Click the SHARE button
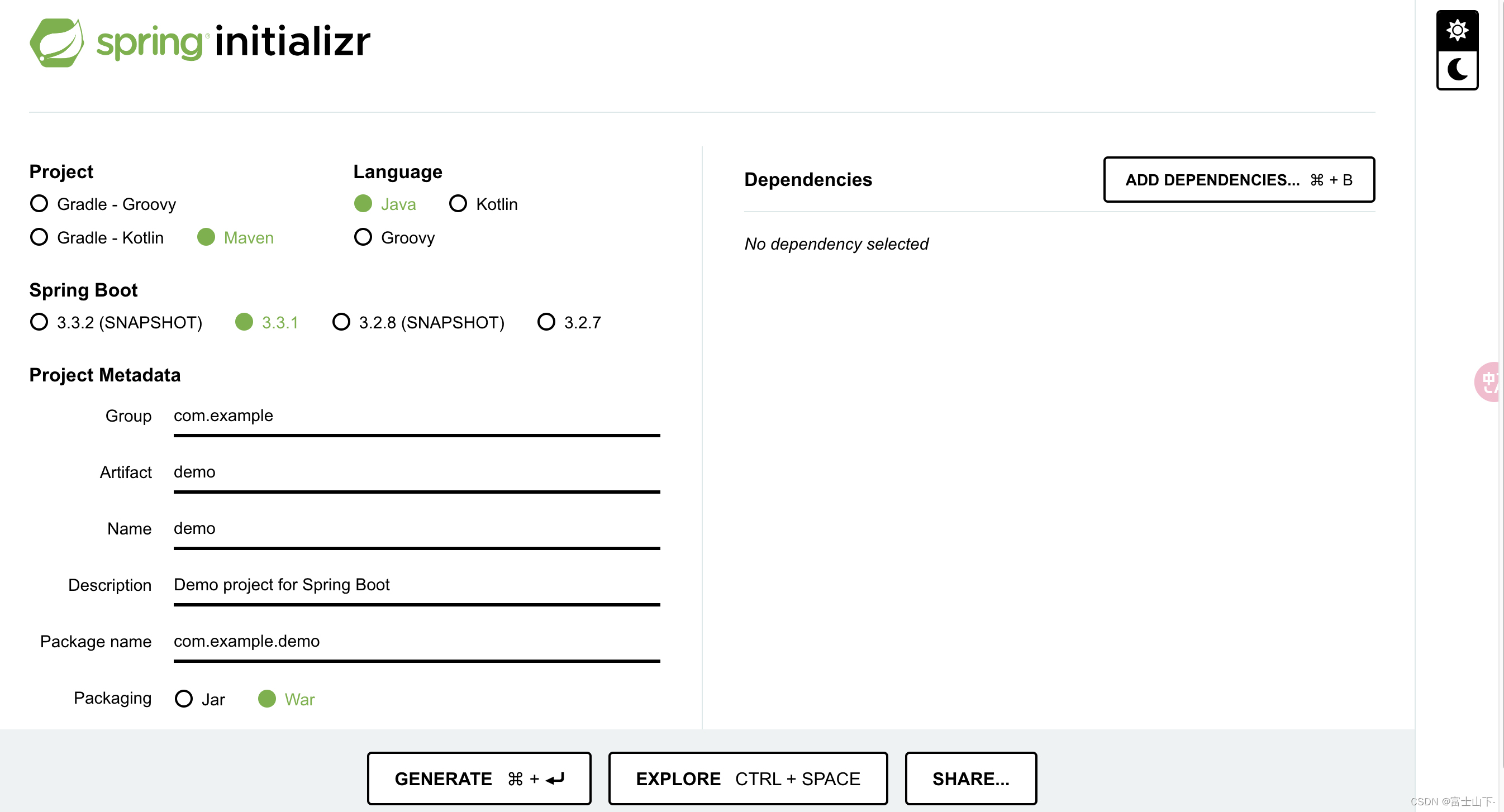 970,778
